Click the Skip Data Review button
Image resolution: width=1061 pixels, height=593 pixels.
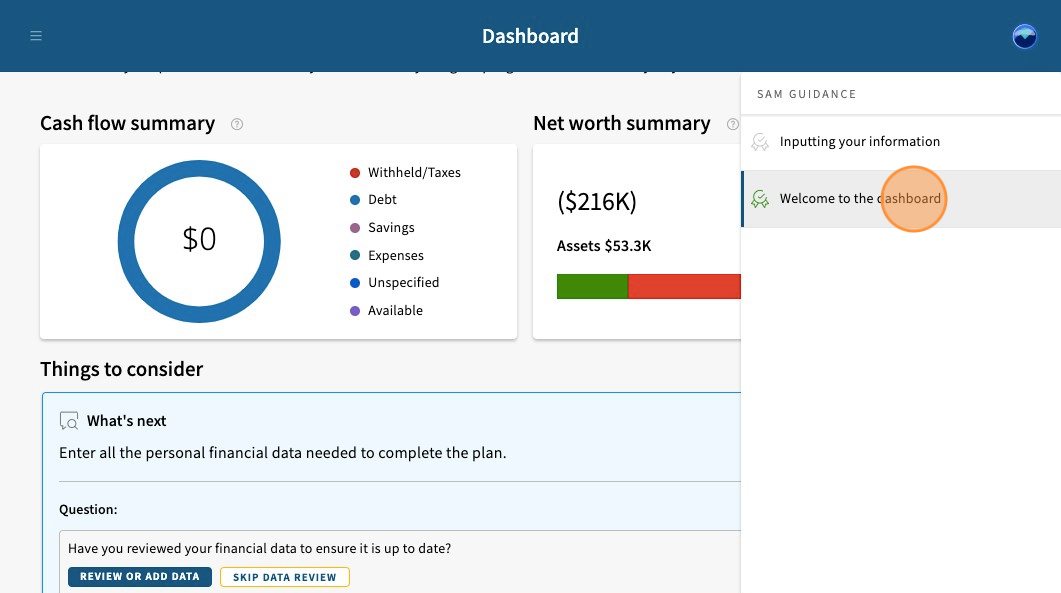coord(285,577)
